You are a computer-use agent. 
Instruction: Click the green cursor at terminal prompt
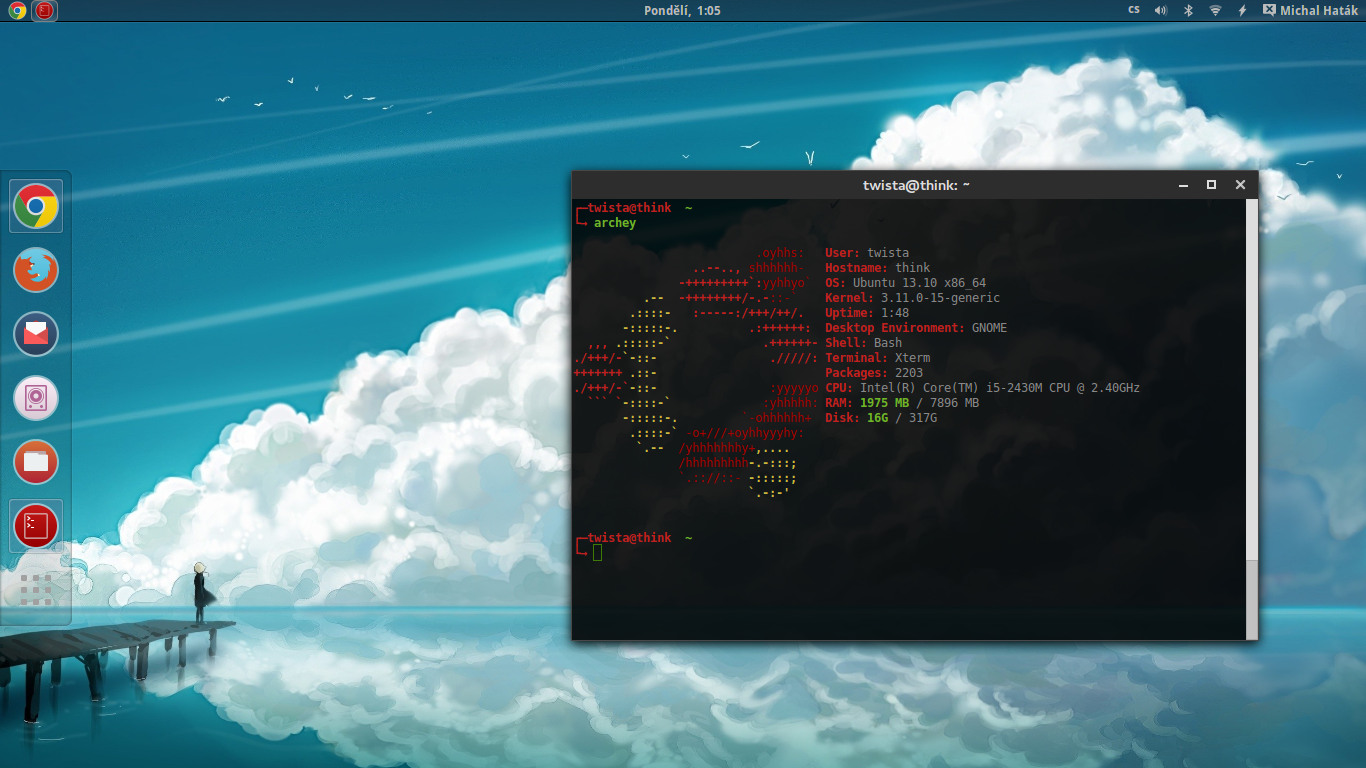coord(597,552)
